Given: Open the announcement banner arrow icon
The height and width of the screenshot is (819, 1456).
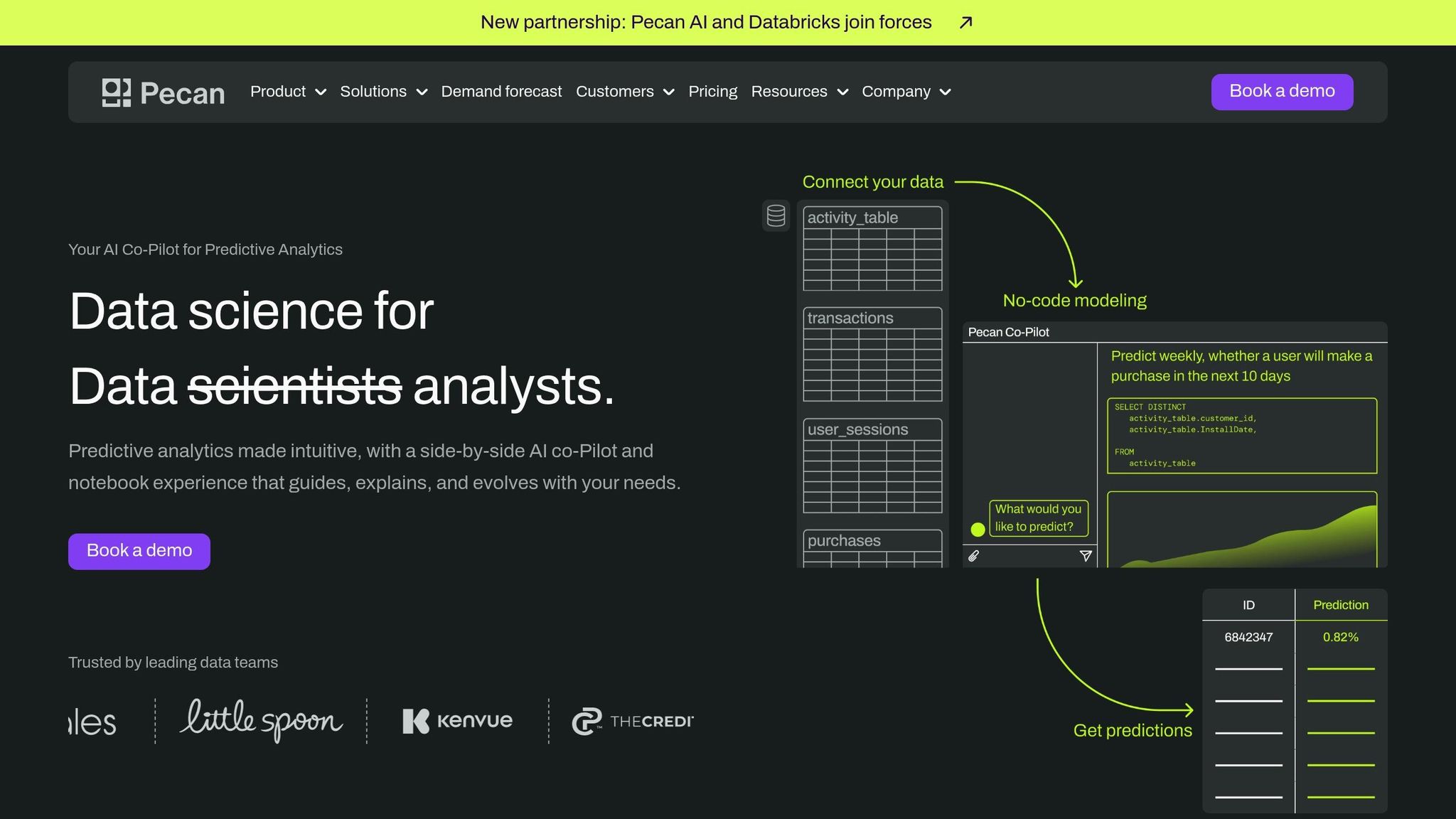Looking at the screenshot, I should pyautogui.click(x=965, y=23).
